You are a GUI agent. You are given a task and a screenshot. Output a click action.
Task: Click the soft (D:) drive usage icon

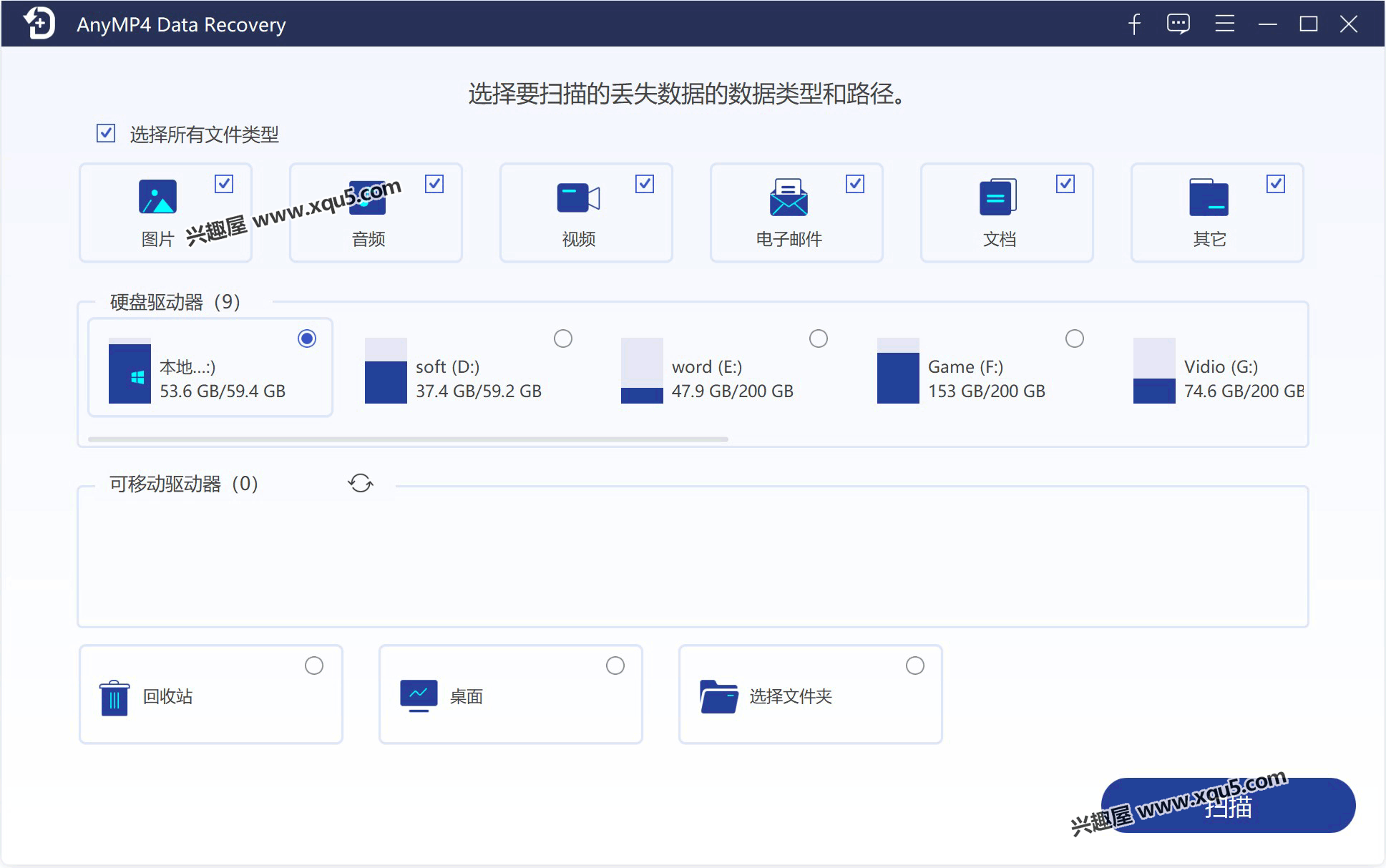[386, 371]
